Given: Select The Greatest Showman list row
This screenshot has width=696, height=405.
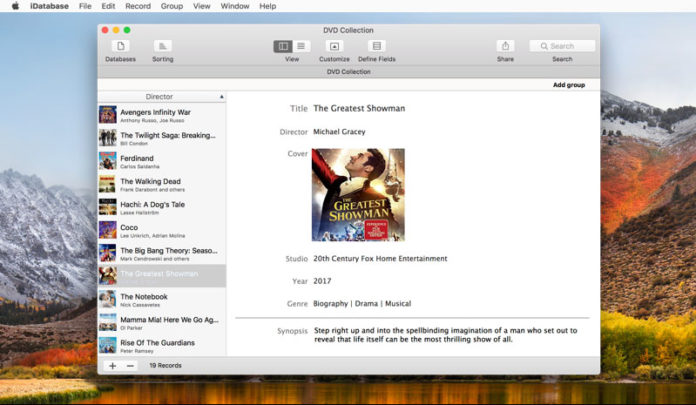Looking at the screenshot, I should [162, 276].
